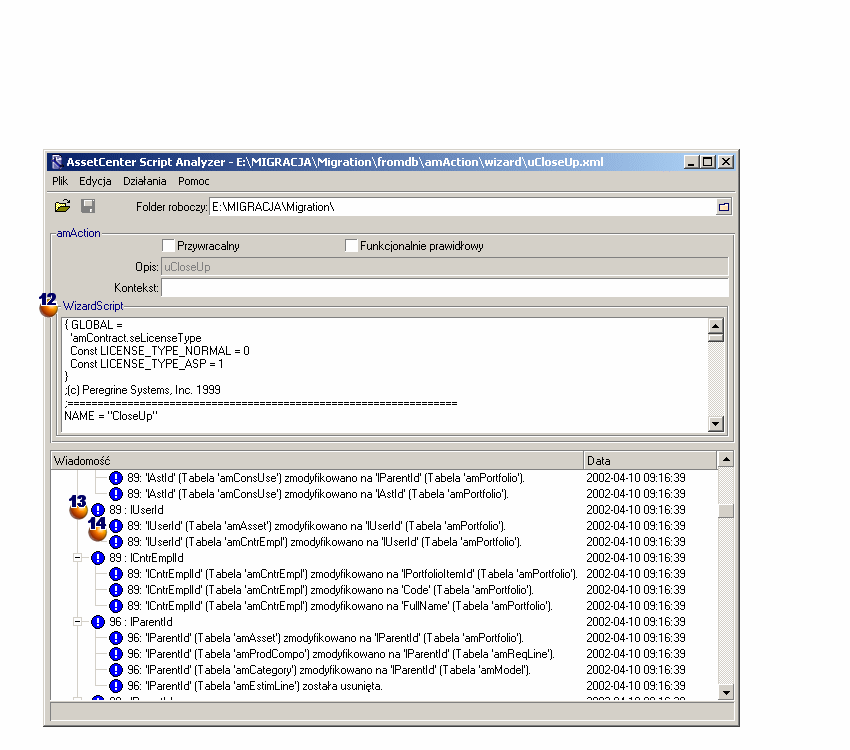Select the '96 : lParentId' tree row

pos(141,622)
